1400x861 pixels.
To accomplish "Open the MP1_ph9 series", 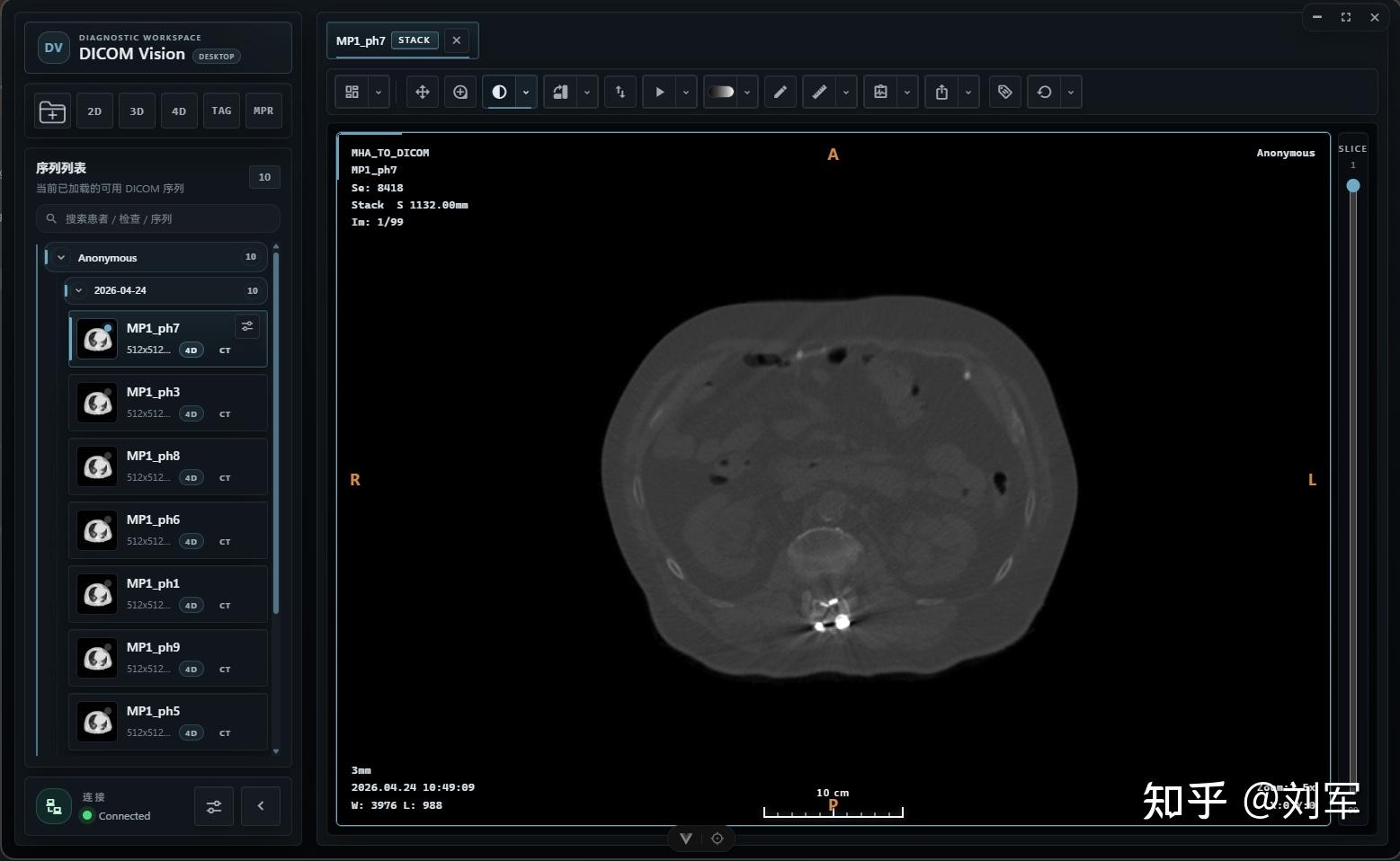I will click(x=168, y=658).
